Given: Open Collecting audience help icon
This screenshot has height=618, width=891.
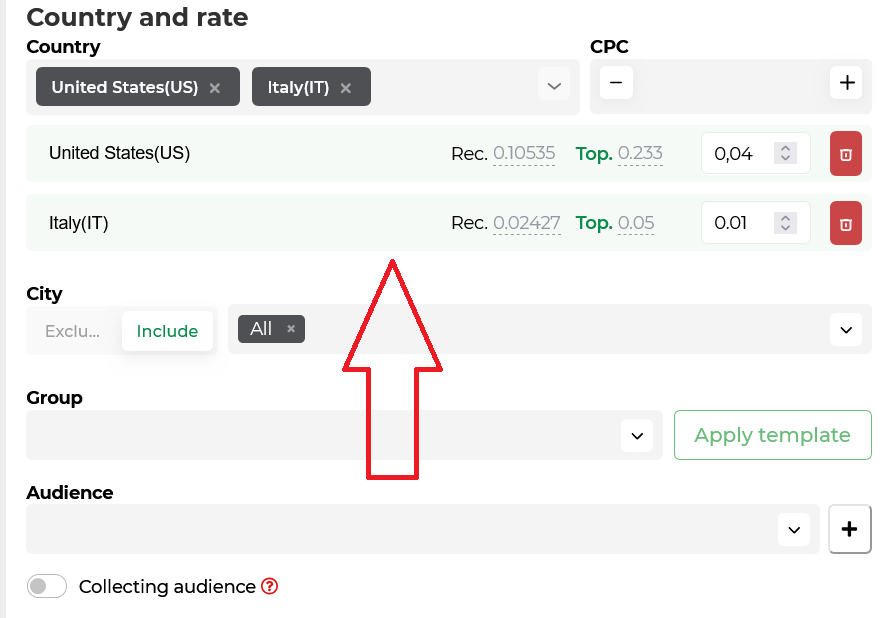Looking at the screenshot, I should [269, 586].
